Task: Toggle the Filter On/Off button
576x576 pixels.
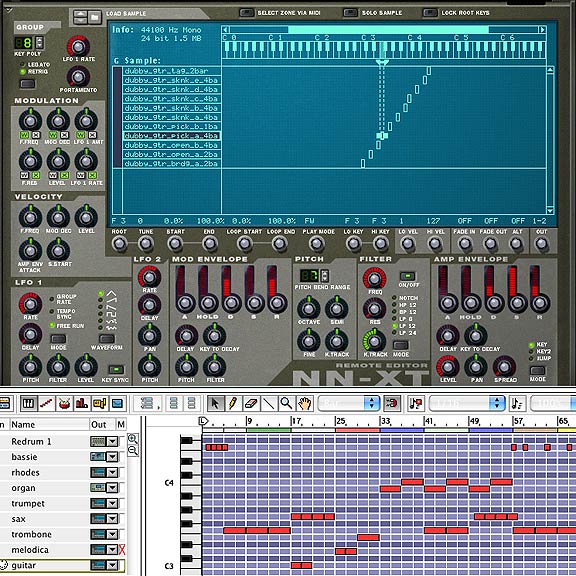Action: pyautogui.click(x=408, y=276)
